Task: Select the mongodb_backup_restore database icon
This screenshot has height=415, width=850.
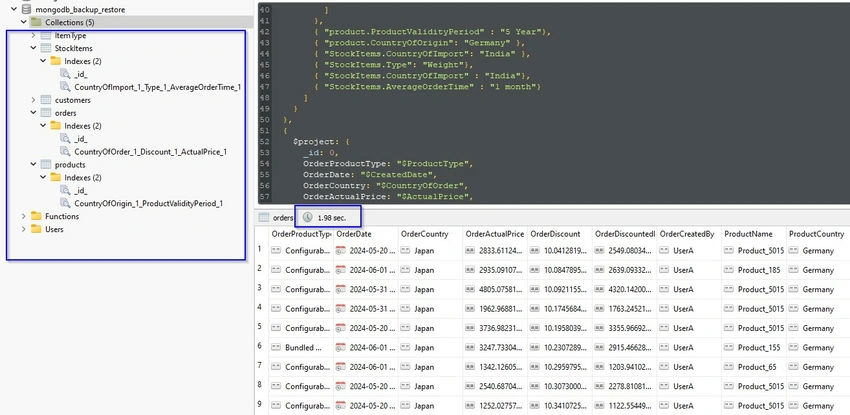Action: coord(26,9)
